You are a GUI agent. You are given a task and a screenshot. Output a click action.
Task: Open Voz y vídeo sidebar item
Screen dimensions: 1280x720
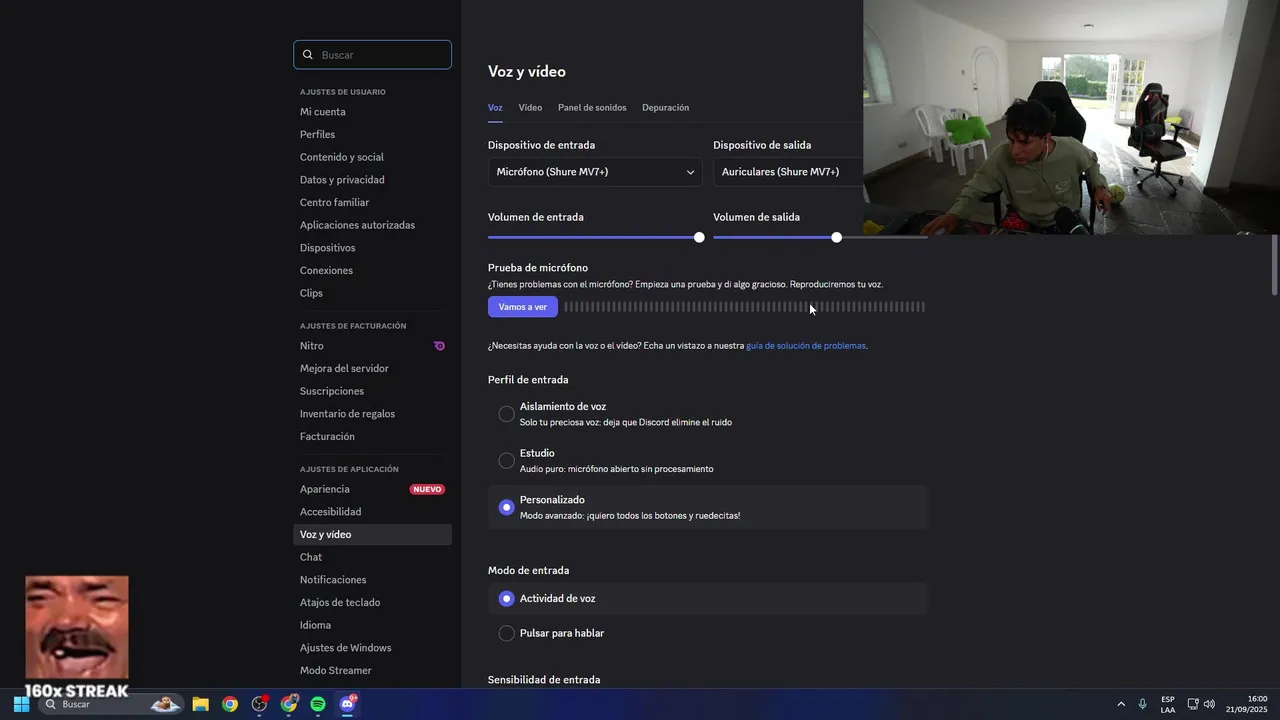point(372,534)
